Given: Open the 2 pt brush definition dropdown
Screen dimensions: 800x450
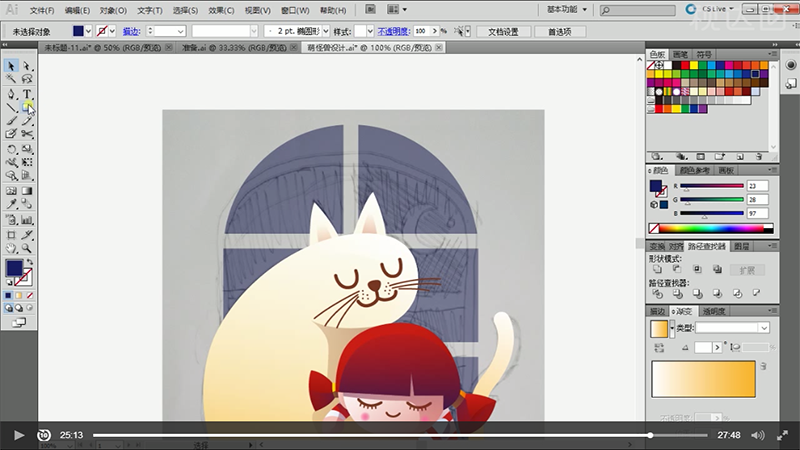Looking at the screenshot, I should click(x=326, y=31).
